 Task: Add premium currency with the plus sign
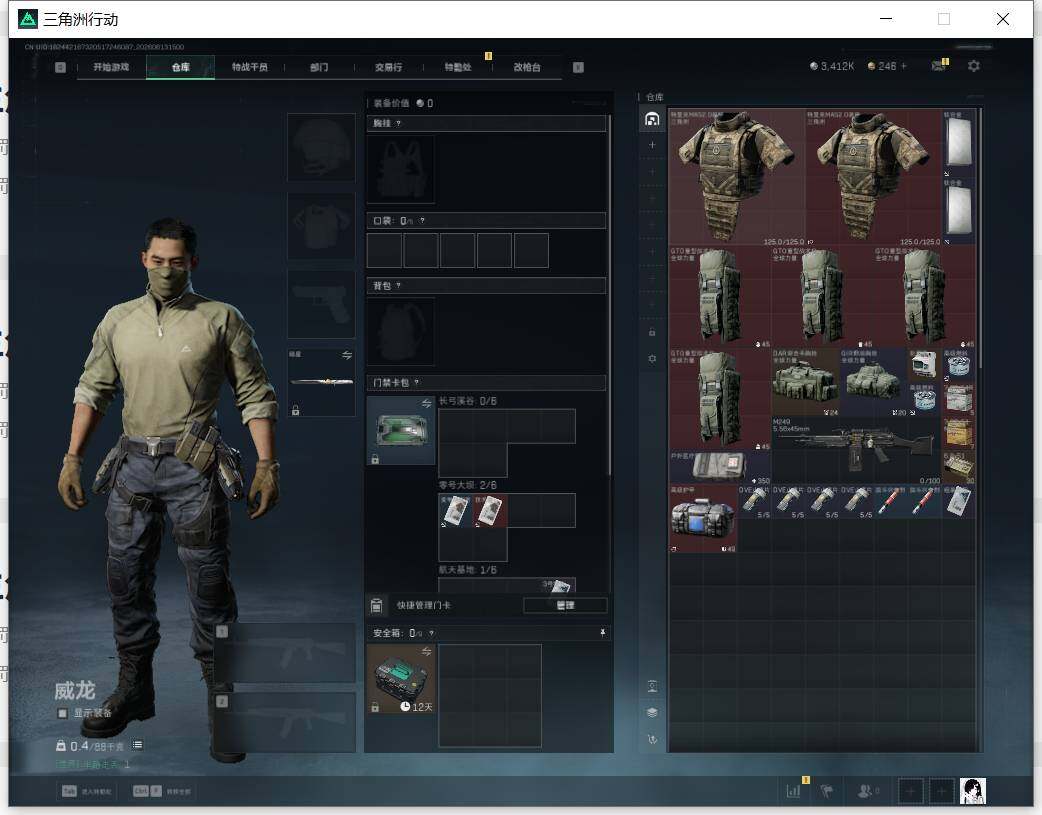[904, 66]
